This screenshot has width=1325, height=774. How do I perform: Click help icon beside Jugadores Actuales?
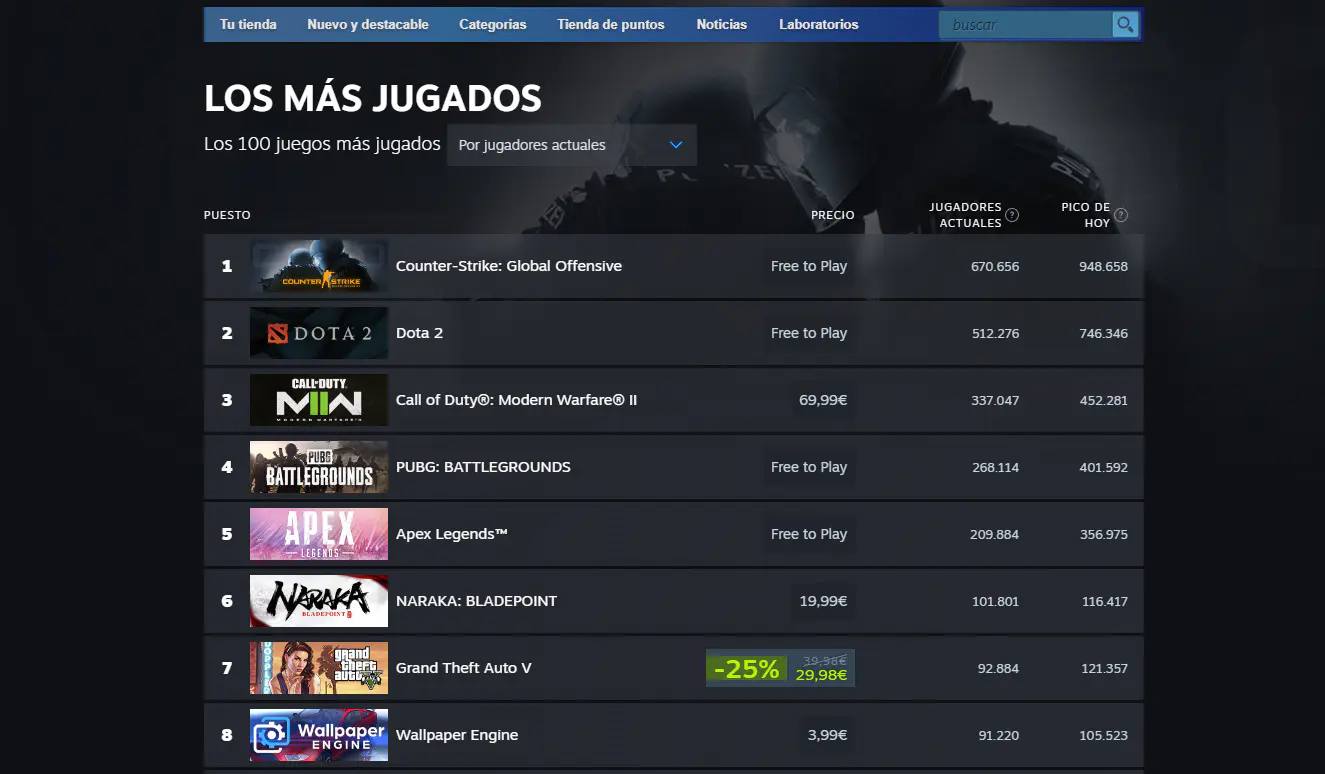[x=1012, y=215]
